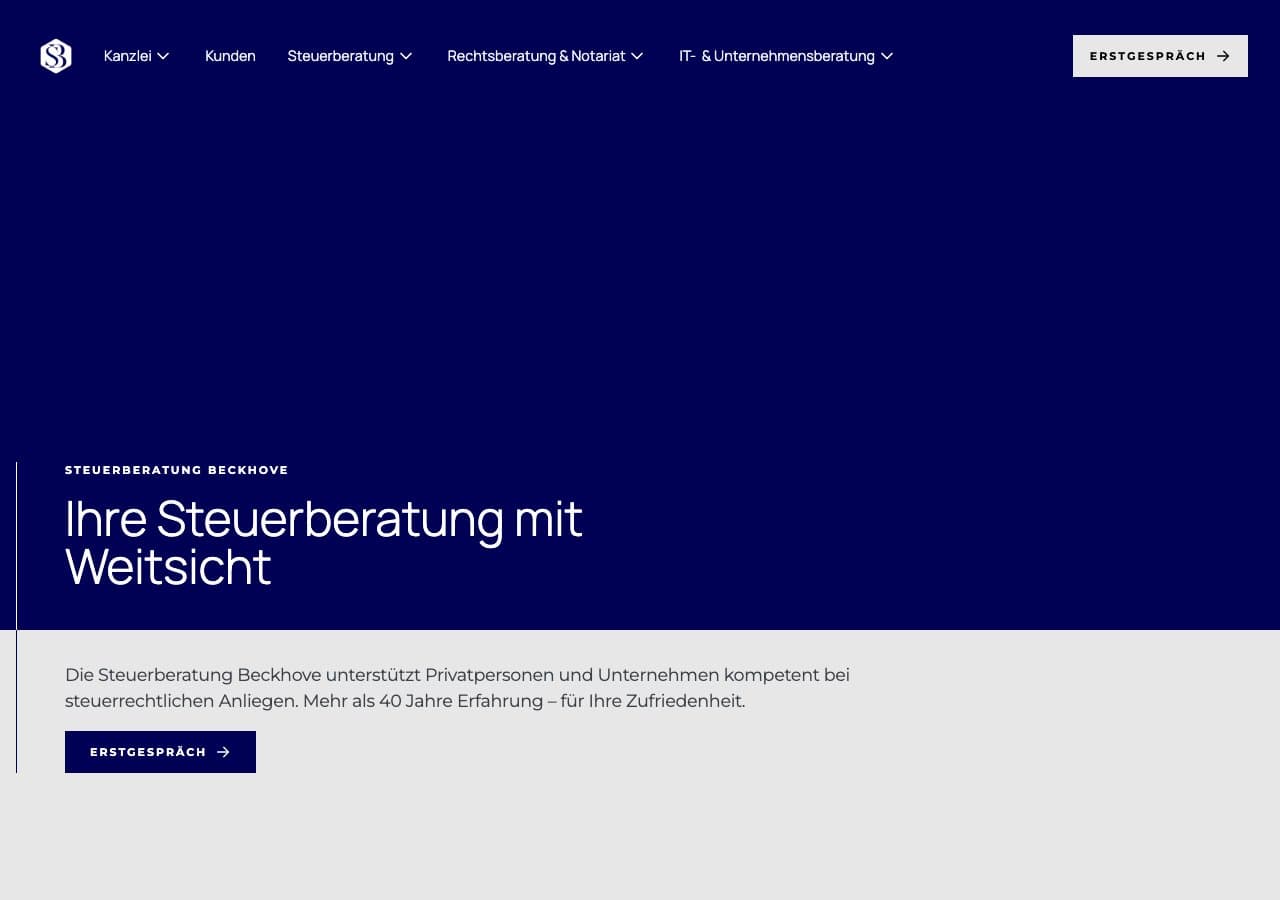The width and height of the screenshot is (1280, 900).
Task: Click the introductory paragraph about Steuerberatung Beckhove
Action: pos(457,688)
